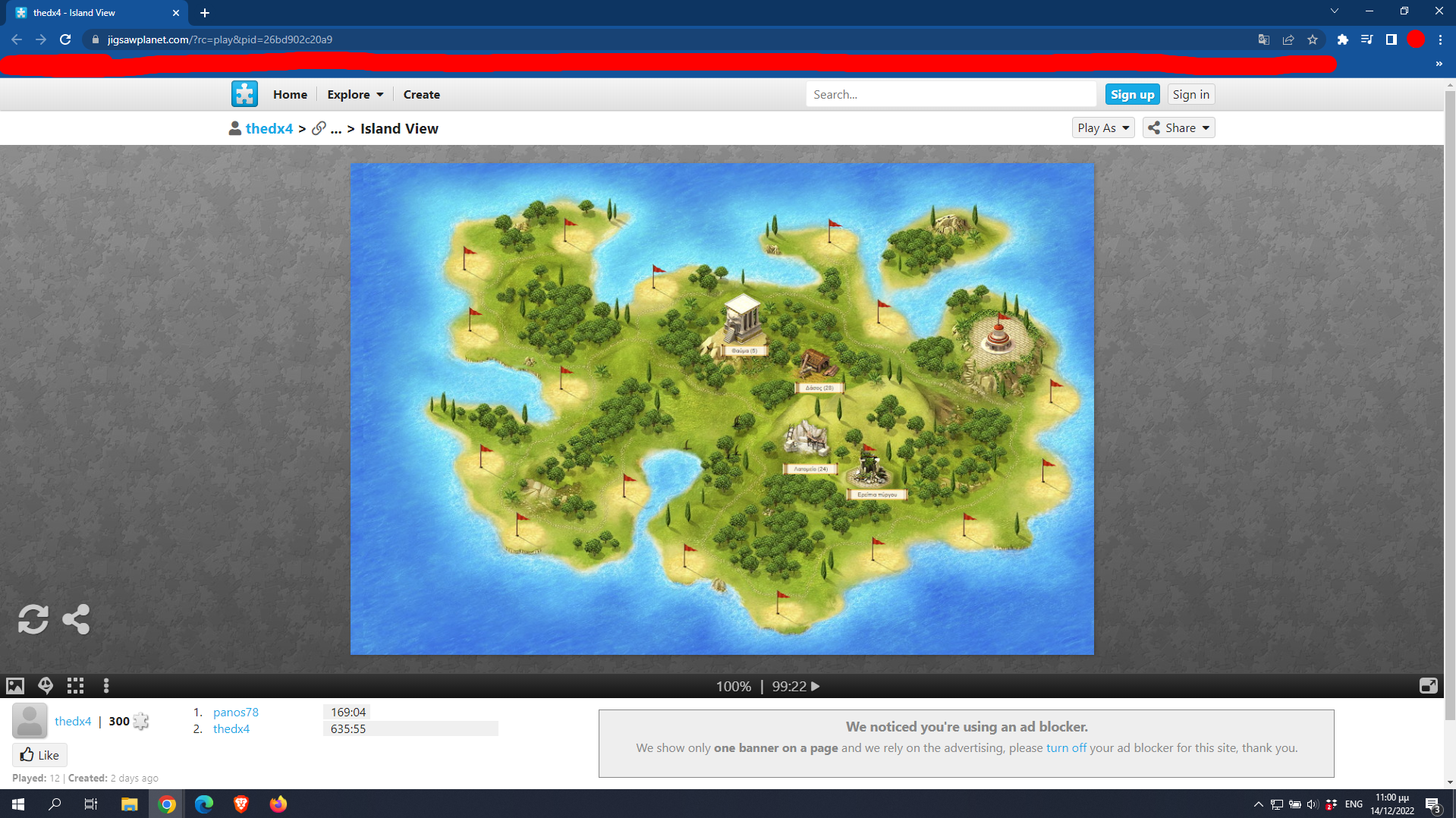Click the 300 pieces puzzle icon
The height and width of the screenshot is (818, 1456).
pos(141,721)
